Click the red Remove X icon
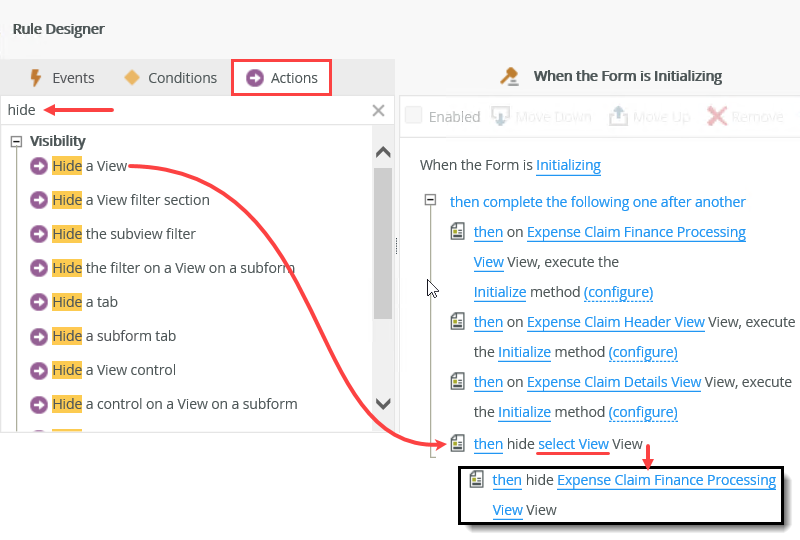800x540 pixels. [717, 117]
